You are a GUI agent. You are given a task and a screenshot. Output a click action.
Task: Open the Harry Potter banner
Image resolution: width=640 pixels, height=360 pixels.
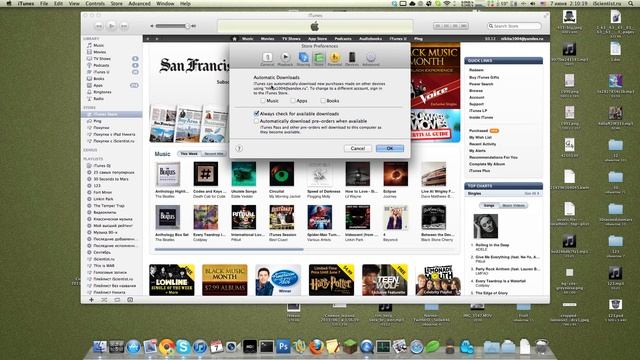[331, 280]
